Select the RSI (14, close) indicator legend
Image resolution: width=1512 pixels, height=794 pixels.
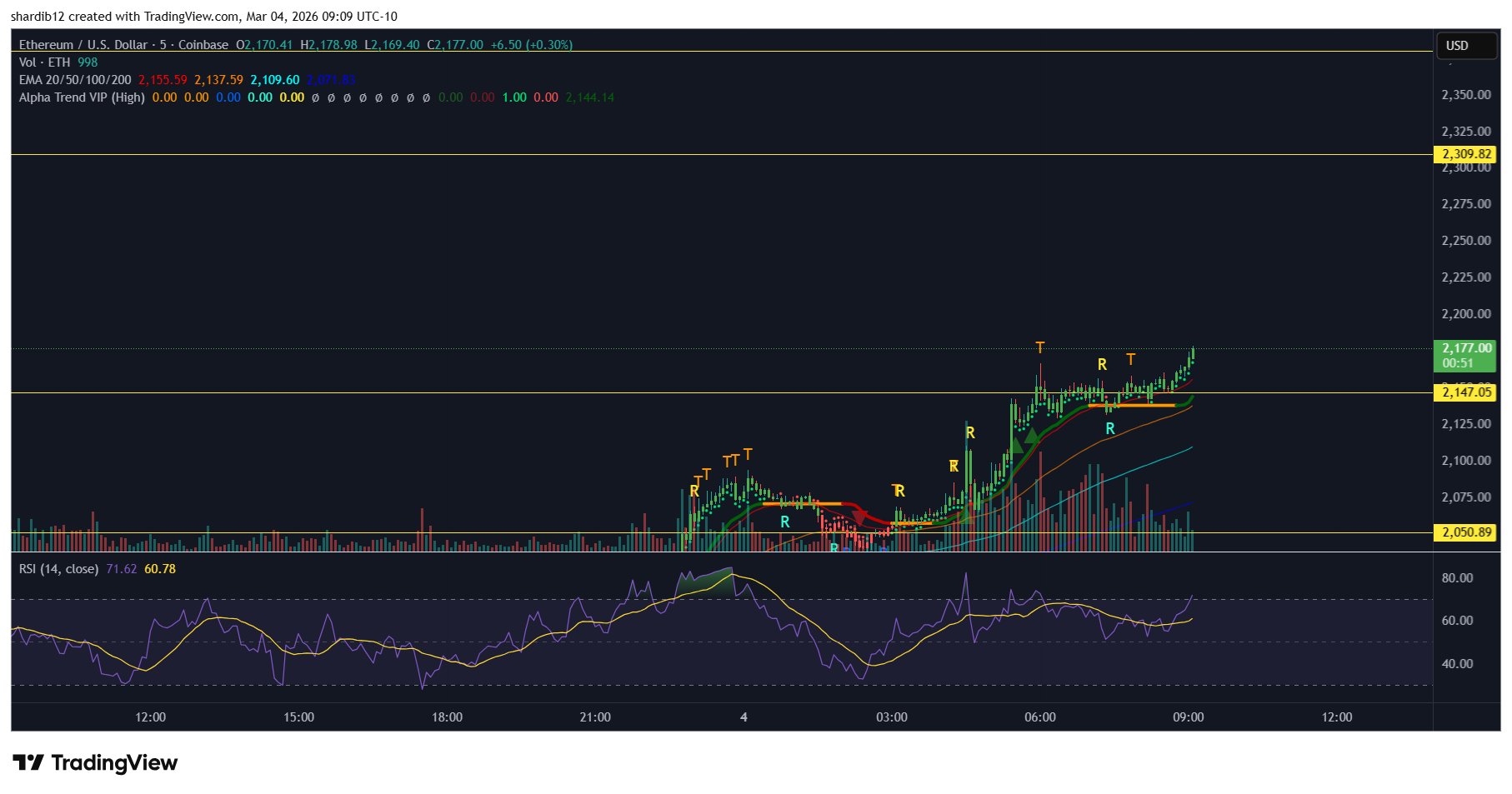[58, 569]
